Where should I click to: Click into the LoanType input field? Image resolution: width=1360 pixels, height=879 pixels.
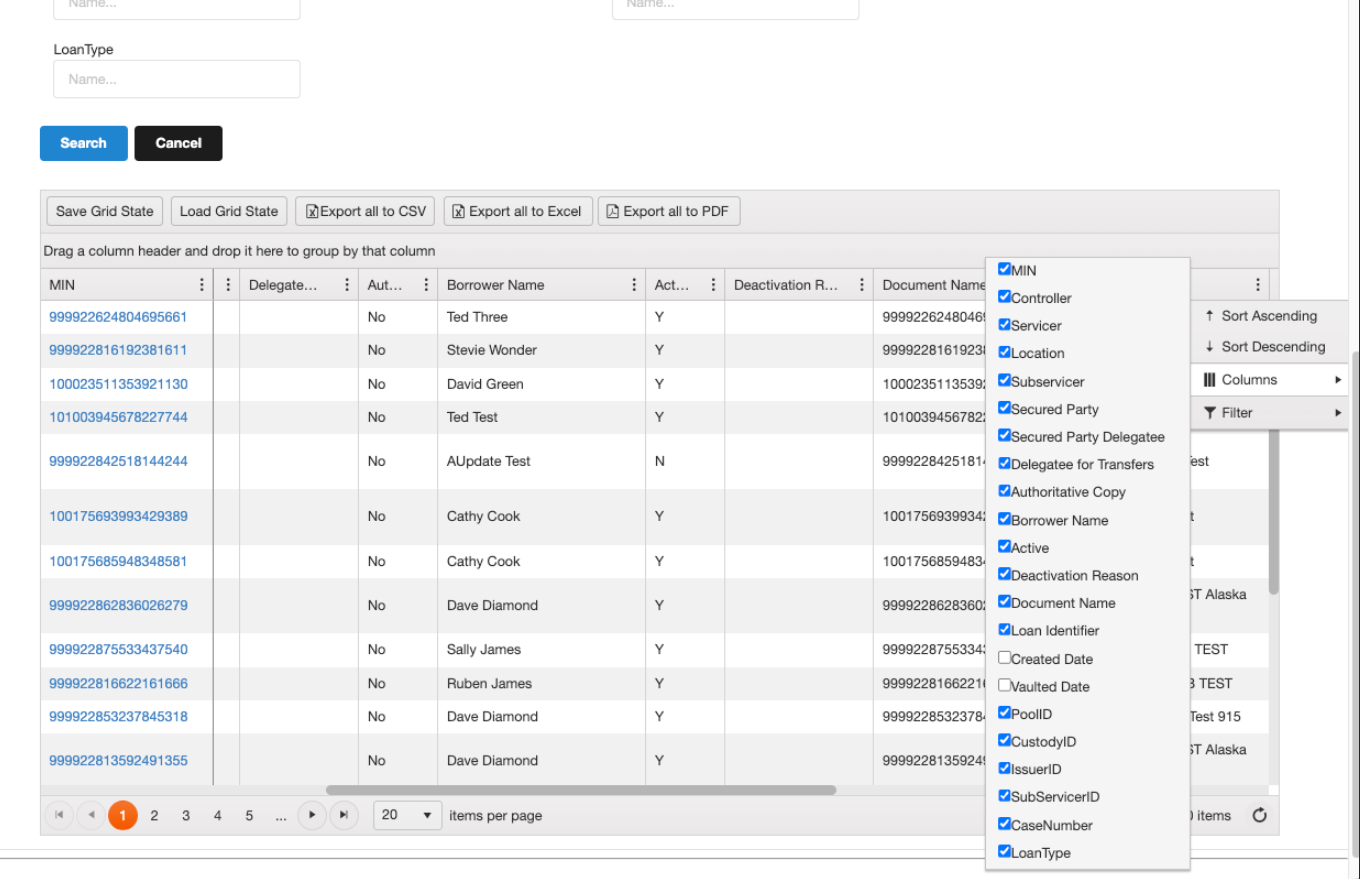pyautogui.click(x=177, y=79)
